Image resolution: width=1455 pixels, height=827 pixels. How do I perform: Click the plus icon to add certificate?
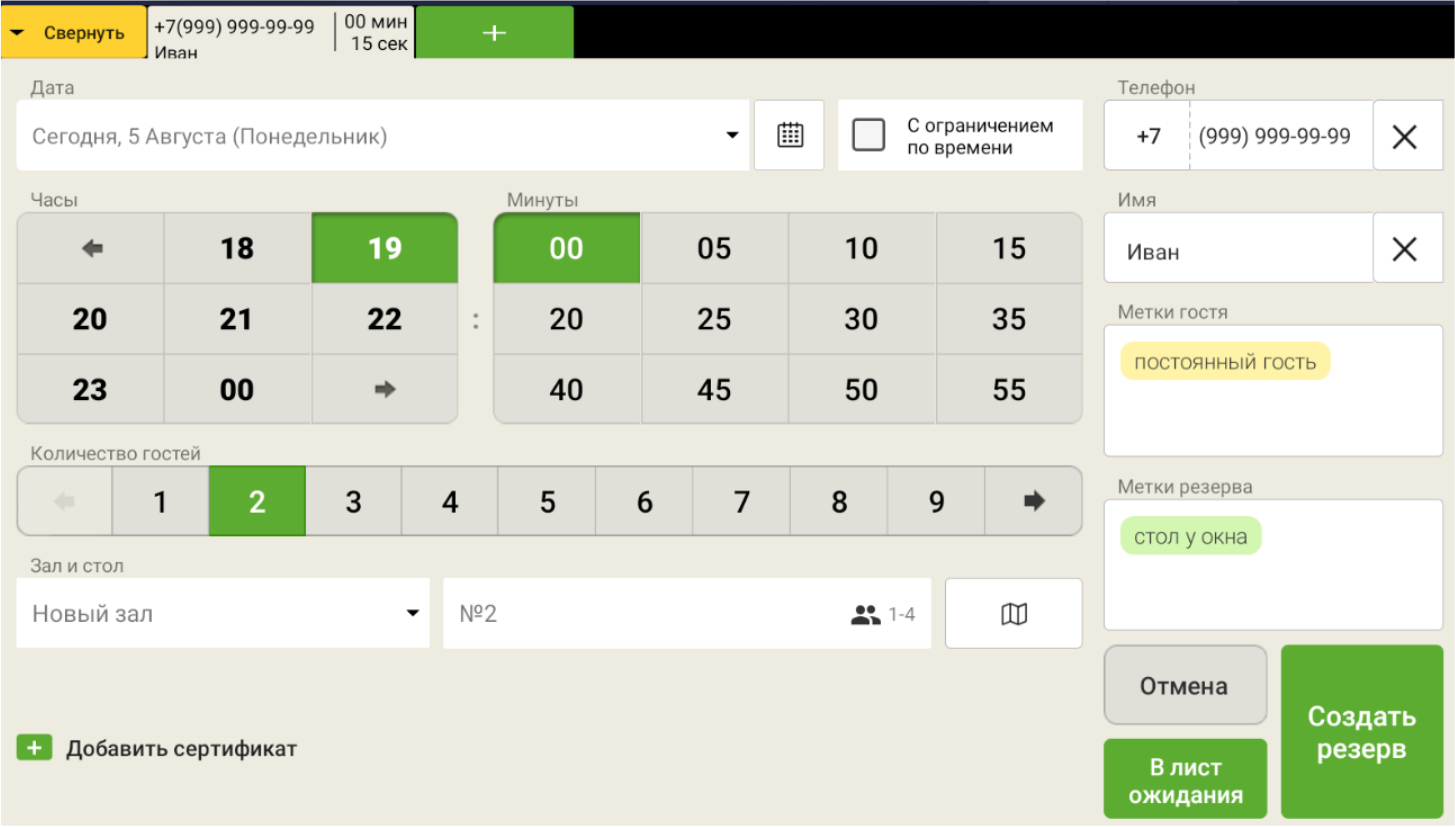(x=34, y=748)
